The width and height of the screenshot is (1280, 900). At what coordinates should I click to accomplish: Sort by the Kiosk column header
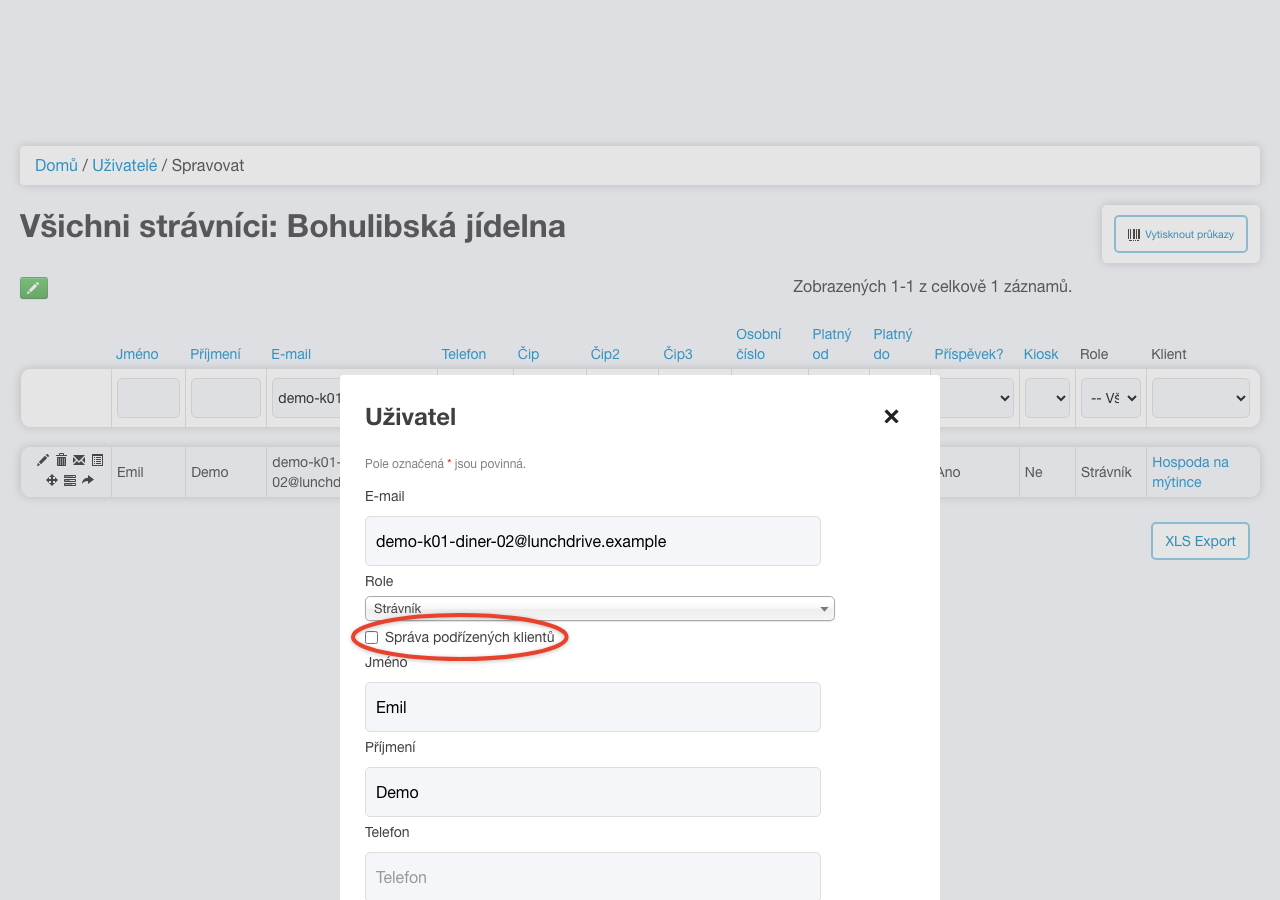(1041, 354)
